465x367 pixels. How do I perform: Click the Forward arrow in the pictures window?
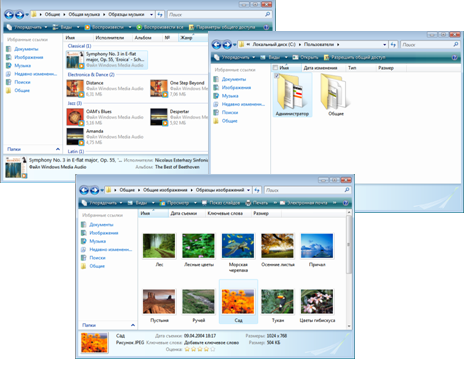pyautogui.click(x=95, y=190)
